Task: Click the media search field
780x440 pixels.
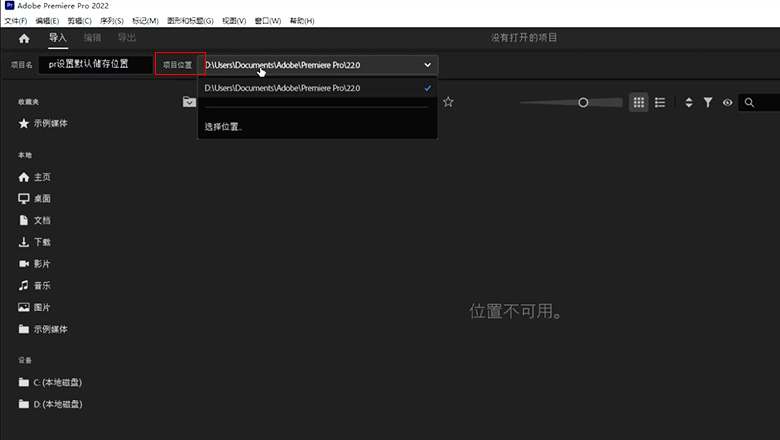Action: [759, 102]
